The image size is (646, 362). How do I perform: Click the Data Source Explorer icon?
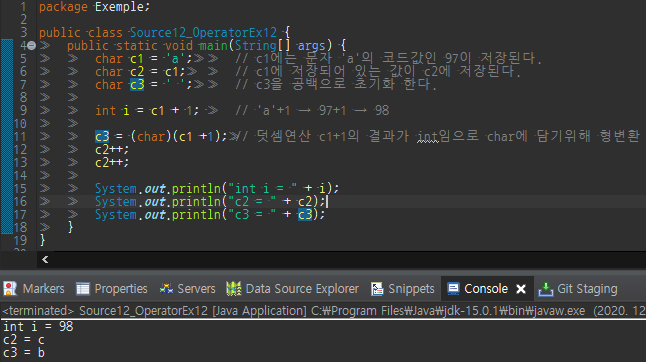tap(234, 289)
